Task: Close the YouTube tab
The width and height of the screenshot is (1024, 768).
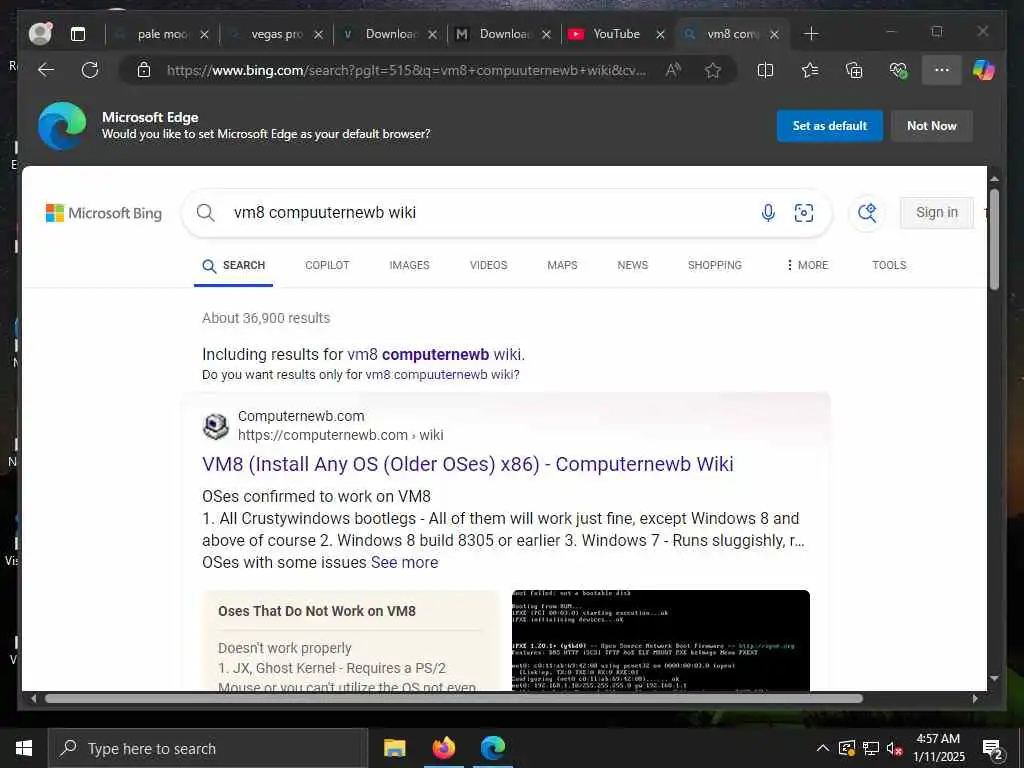Action: (660, 34)
